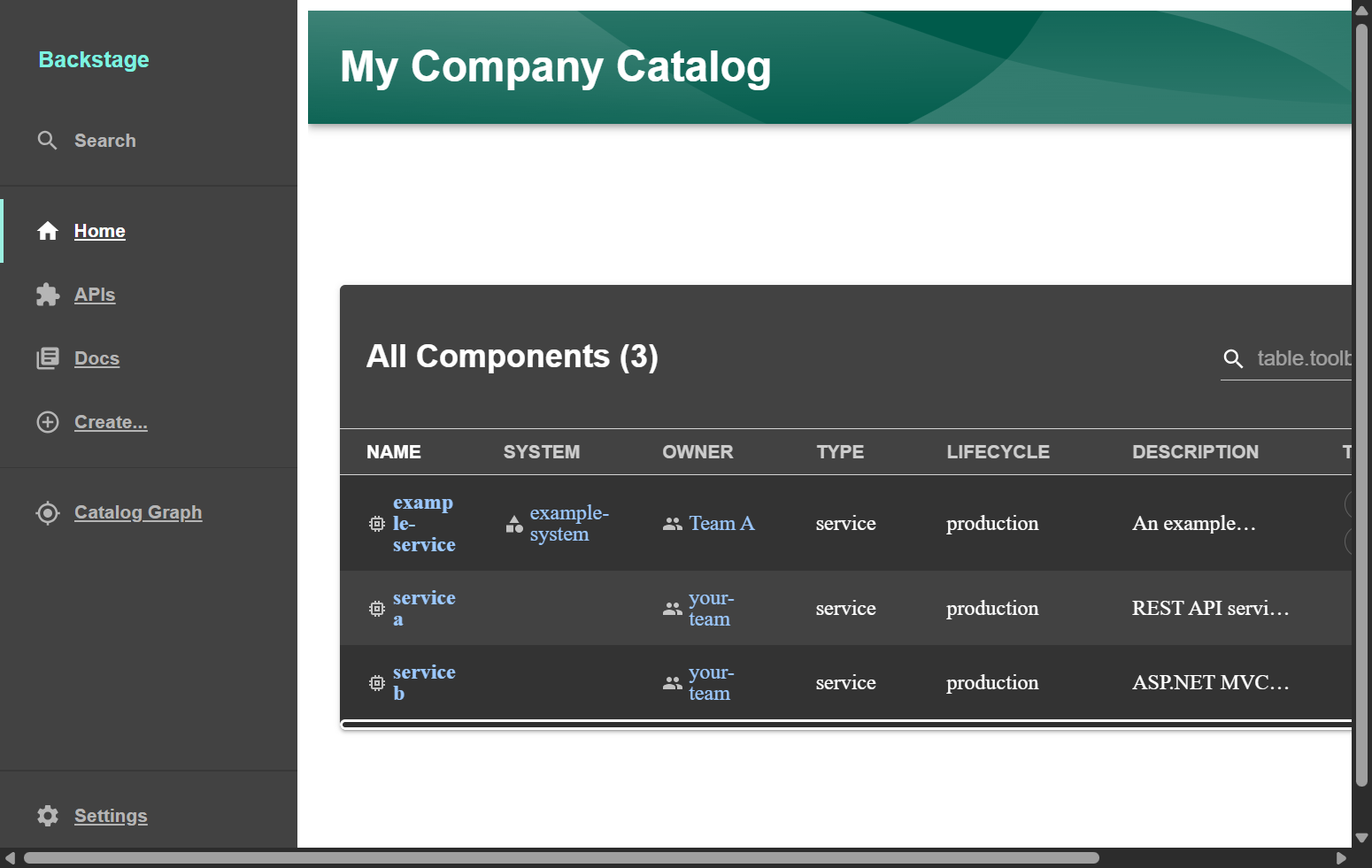Screen dimensions: 1372x868
Task: Click the sidebar search magnifier icon
Action: [x=48, y=141]
